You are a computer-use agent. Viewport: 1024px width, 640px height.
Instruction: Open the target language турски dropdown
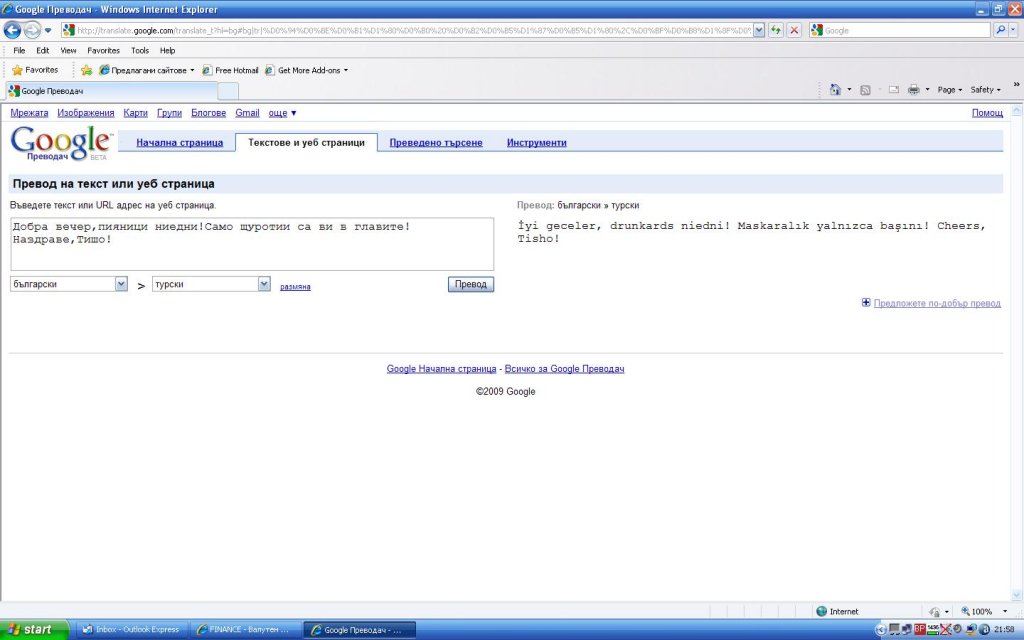(211, 284)
